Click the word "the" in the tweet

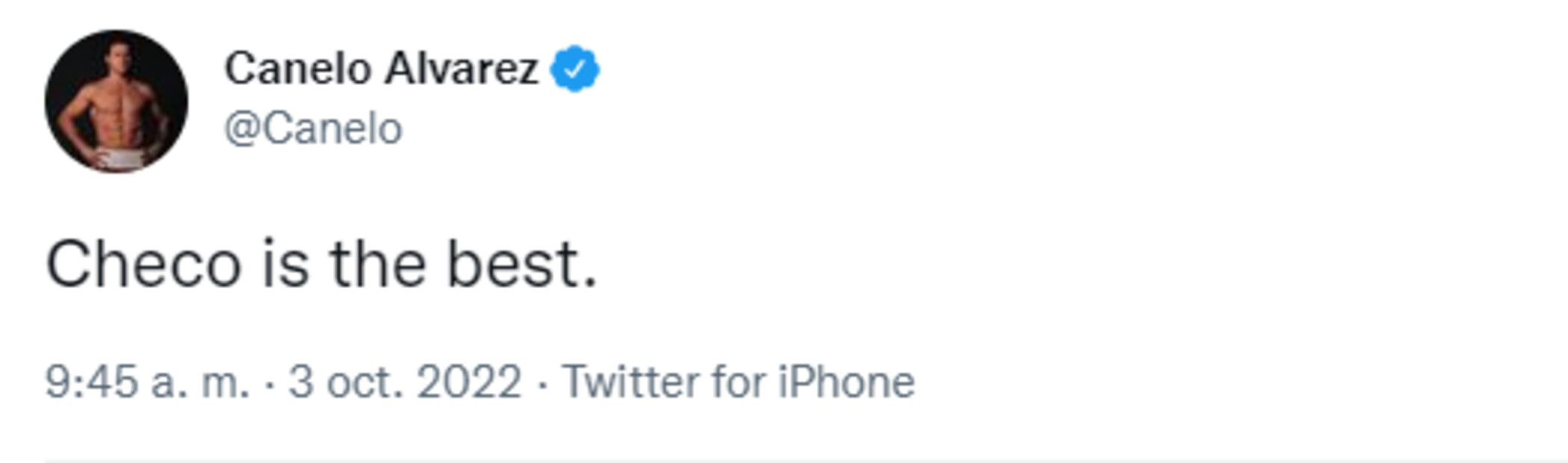click(x=378, y=264)
